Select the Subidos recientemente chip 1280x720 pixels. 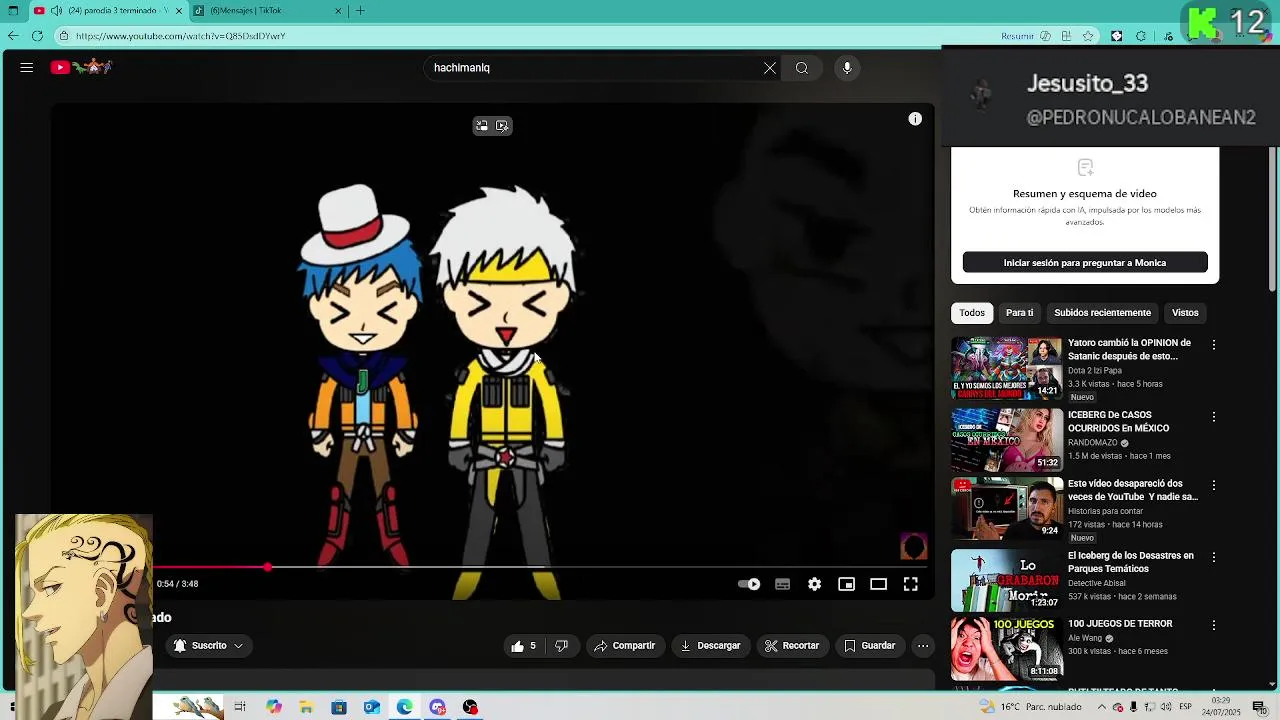coord(1102,313)
